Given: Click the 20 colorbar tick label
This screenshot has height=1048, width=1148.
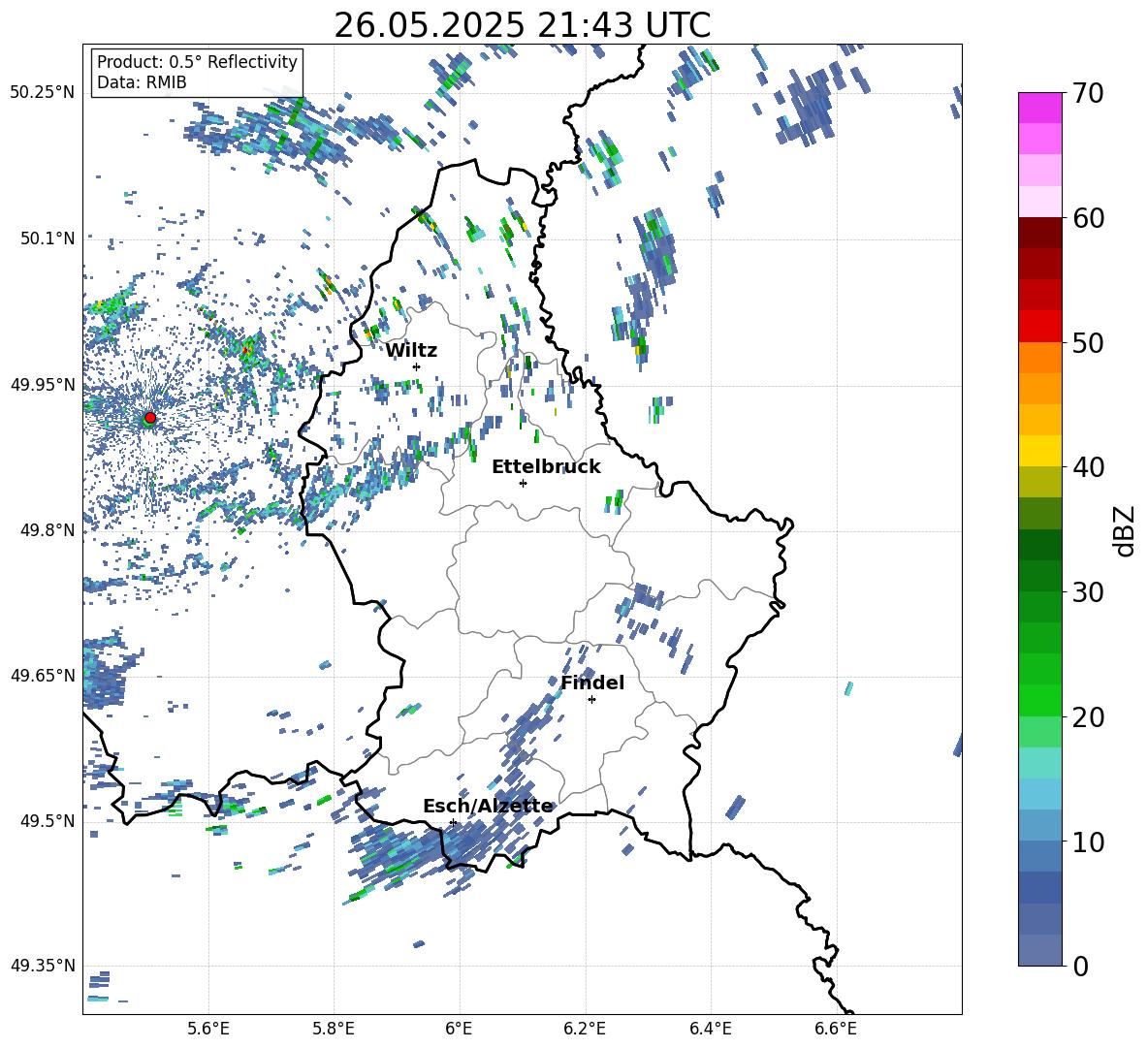Looking at the screenshot, I should (x=1087, y=717).
